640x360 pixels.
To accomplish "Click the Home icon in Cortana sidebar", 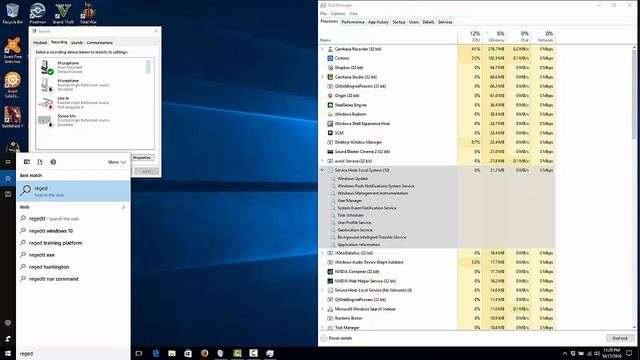I will click(8, 178).
